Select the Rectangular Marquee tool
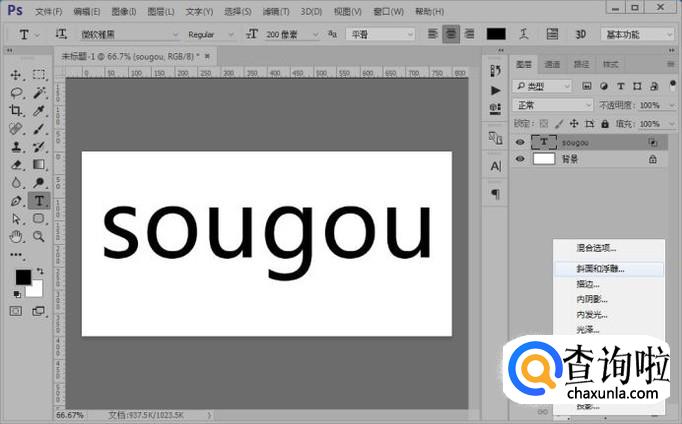682x424 pixels. point(39,74)
